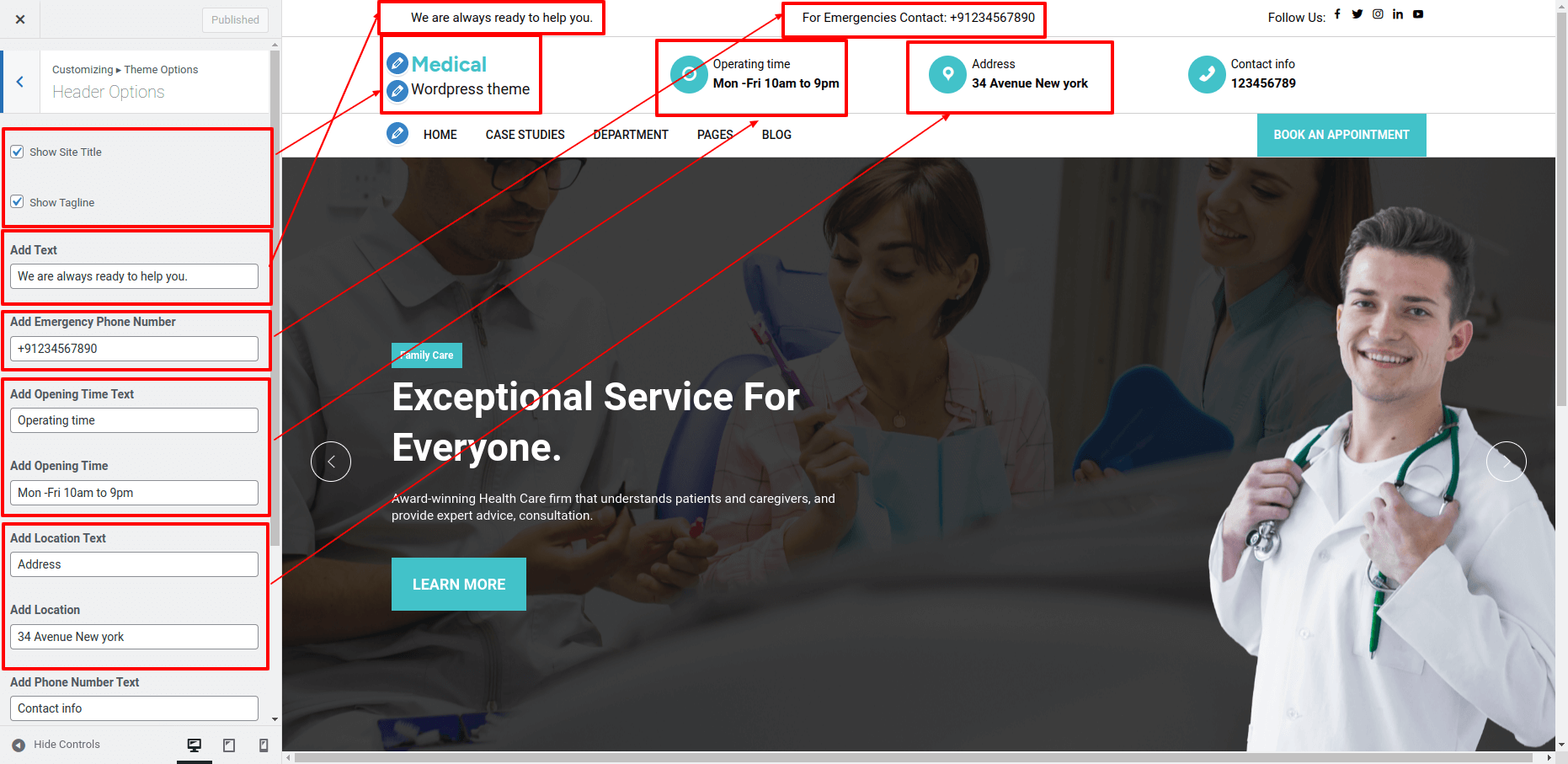The width and height of the screenshot is (1568, 764).
Task: Open the Twitter social icon
Action: click(1357, 14)
